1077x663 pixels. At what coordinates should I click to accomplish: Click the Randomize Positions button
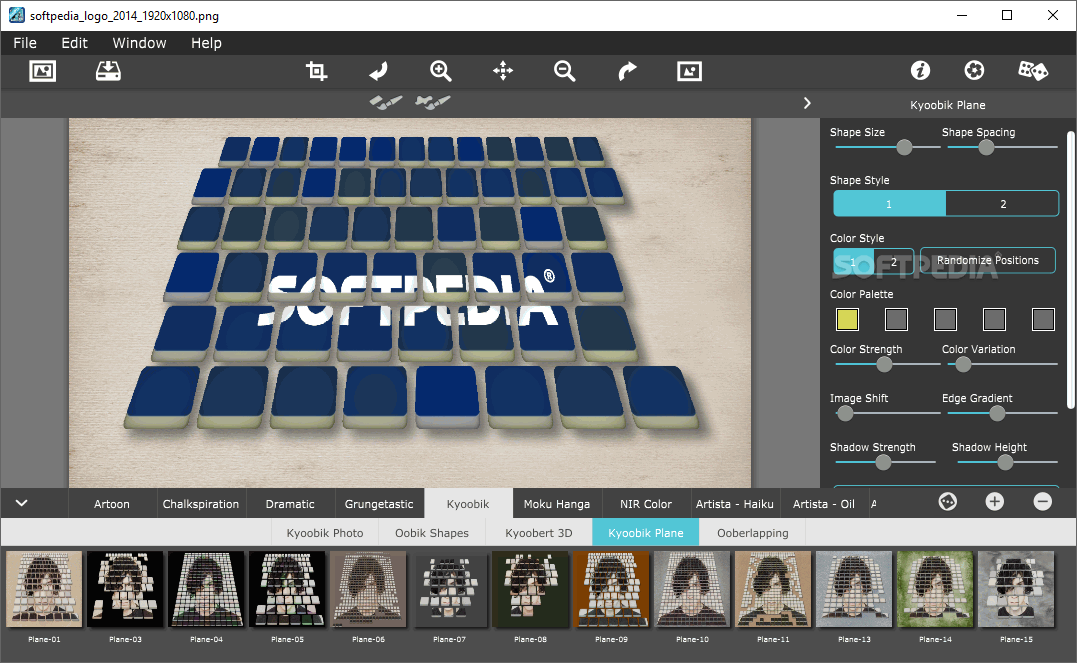click(x=988, y=260)
